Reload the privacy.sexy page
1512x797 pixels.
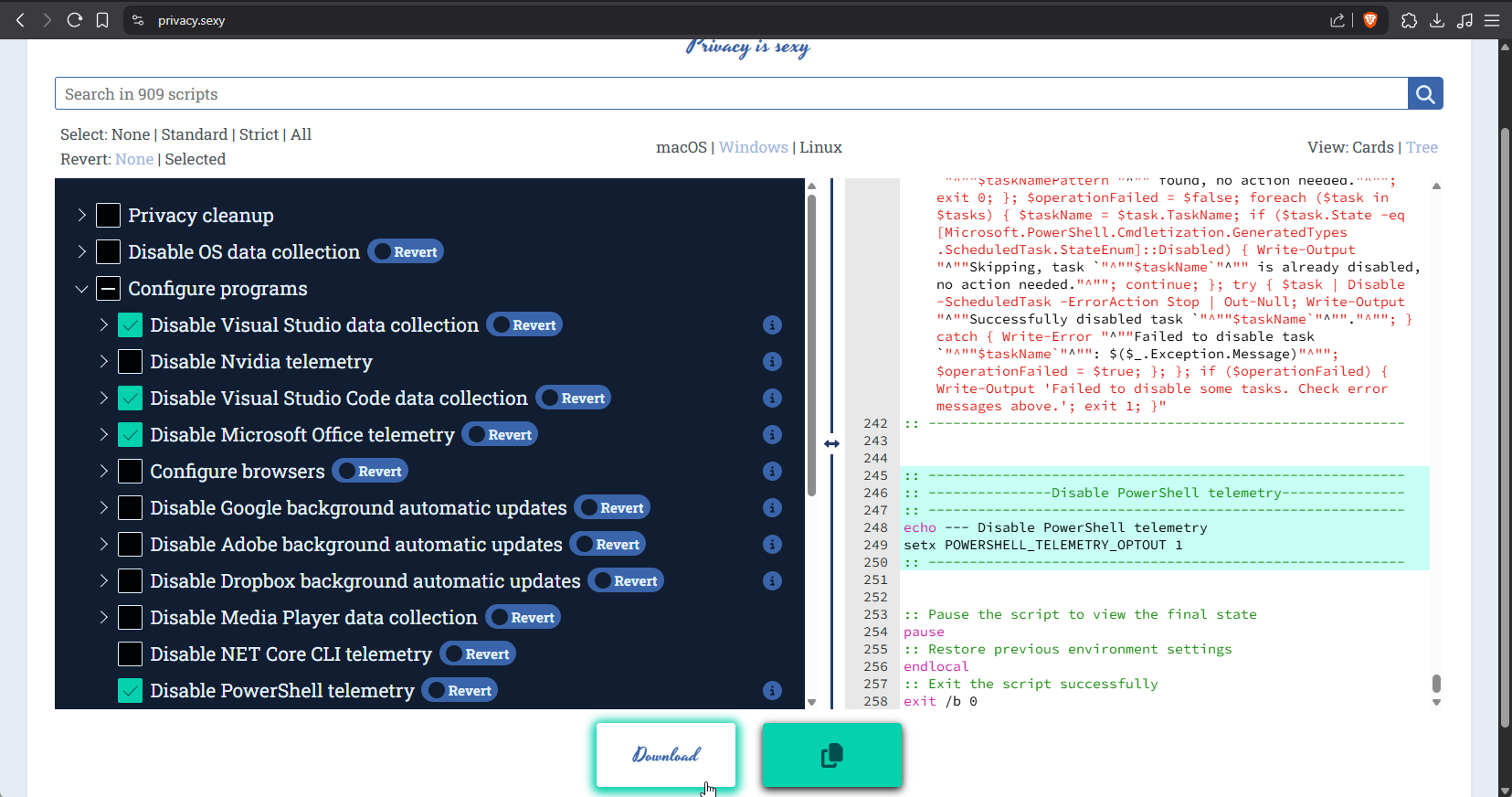click(75, 20)
